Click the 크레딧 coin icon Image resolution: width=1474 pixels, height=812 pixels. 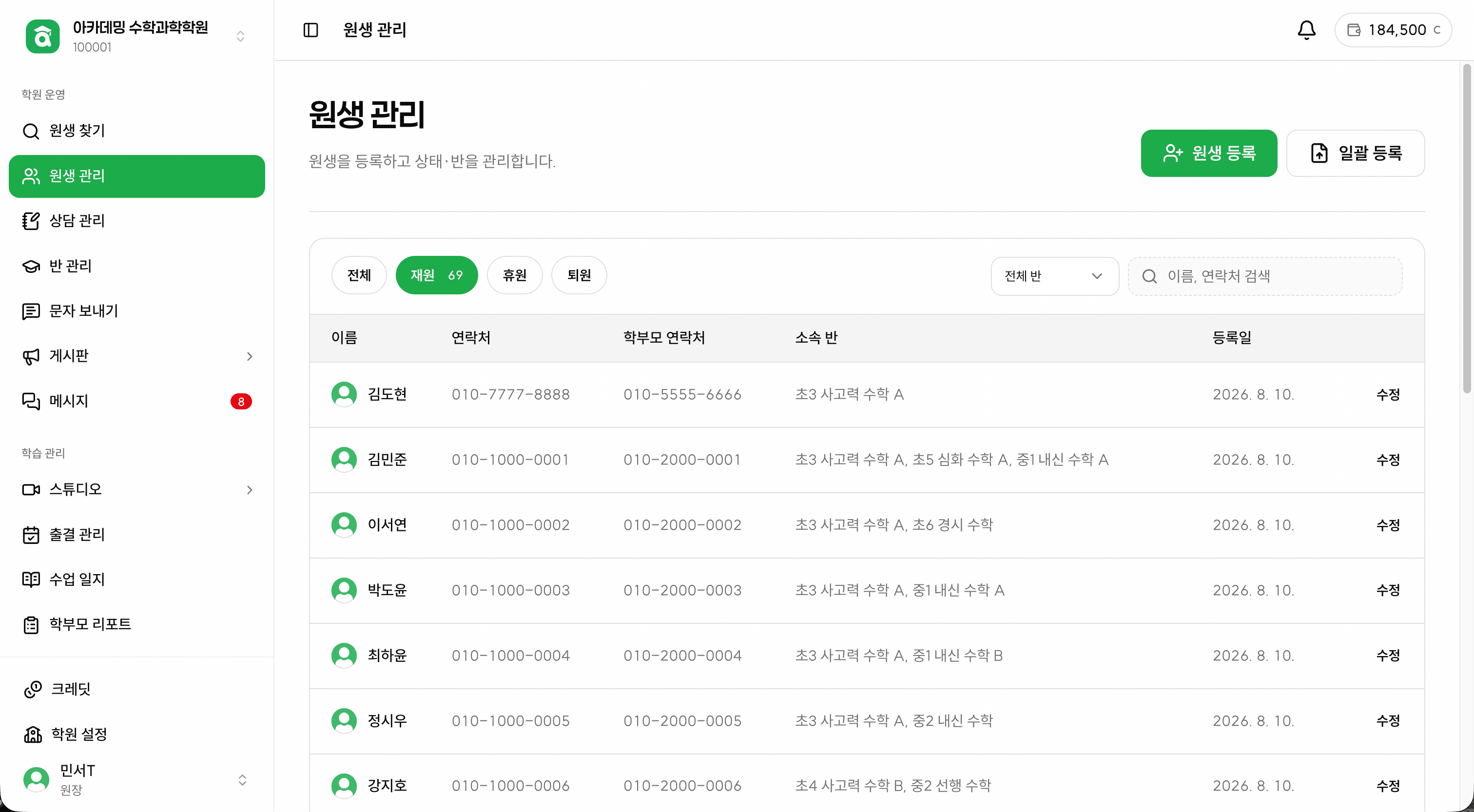click(x=33, y=690)
